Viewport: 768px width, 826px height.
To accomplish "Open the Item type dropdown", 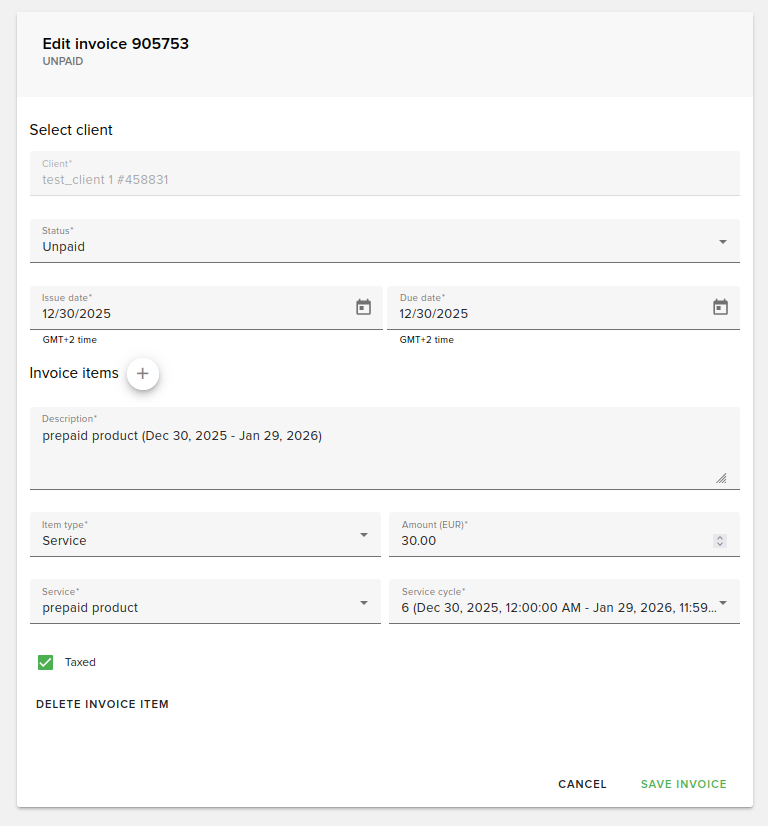I will click(x=365, y=534).
